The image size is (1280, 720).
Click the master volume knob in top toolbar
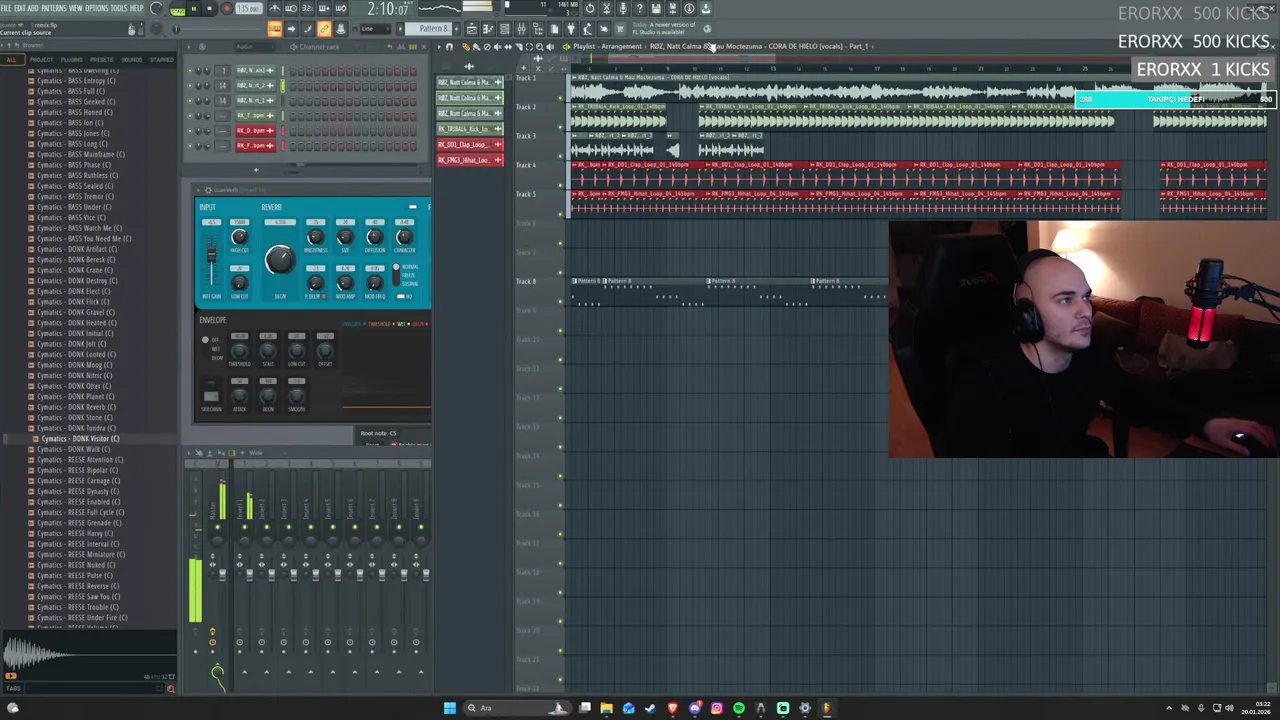click(x=156, y=9)
